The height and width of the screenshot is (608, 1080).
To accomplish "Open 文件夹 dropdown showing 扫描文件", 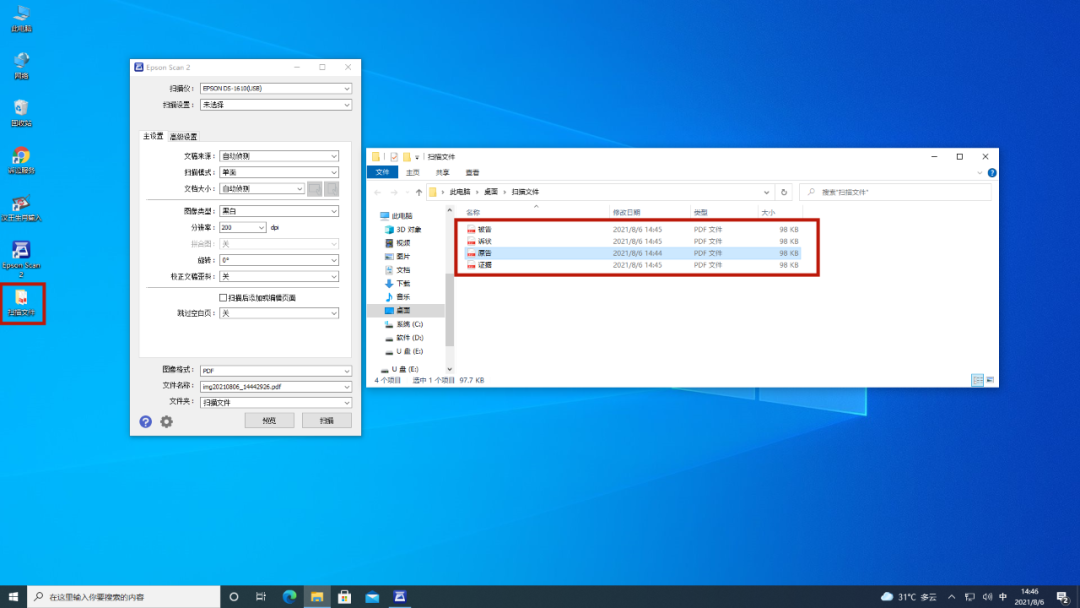I will (276, 403).
